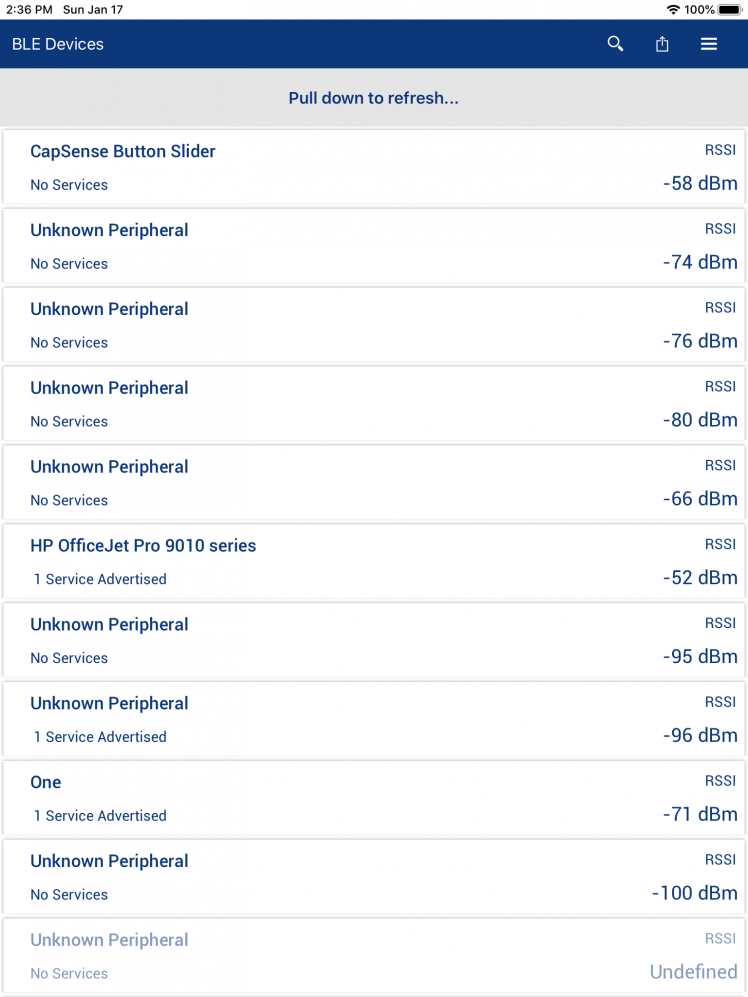Tap the Wi-Fi status icon

point(673,9)
